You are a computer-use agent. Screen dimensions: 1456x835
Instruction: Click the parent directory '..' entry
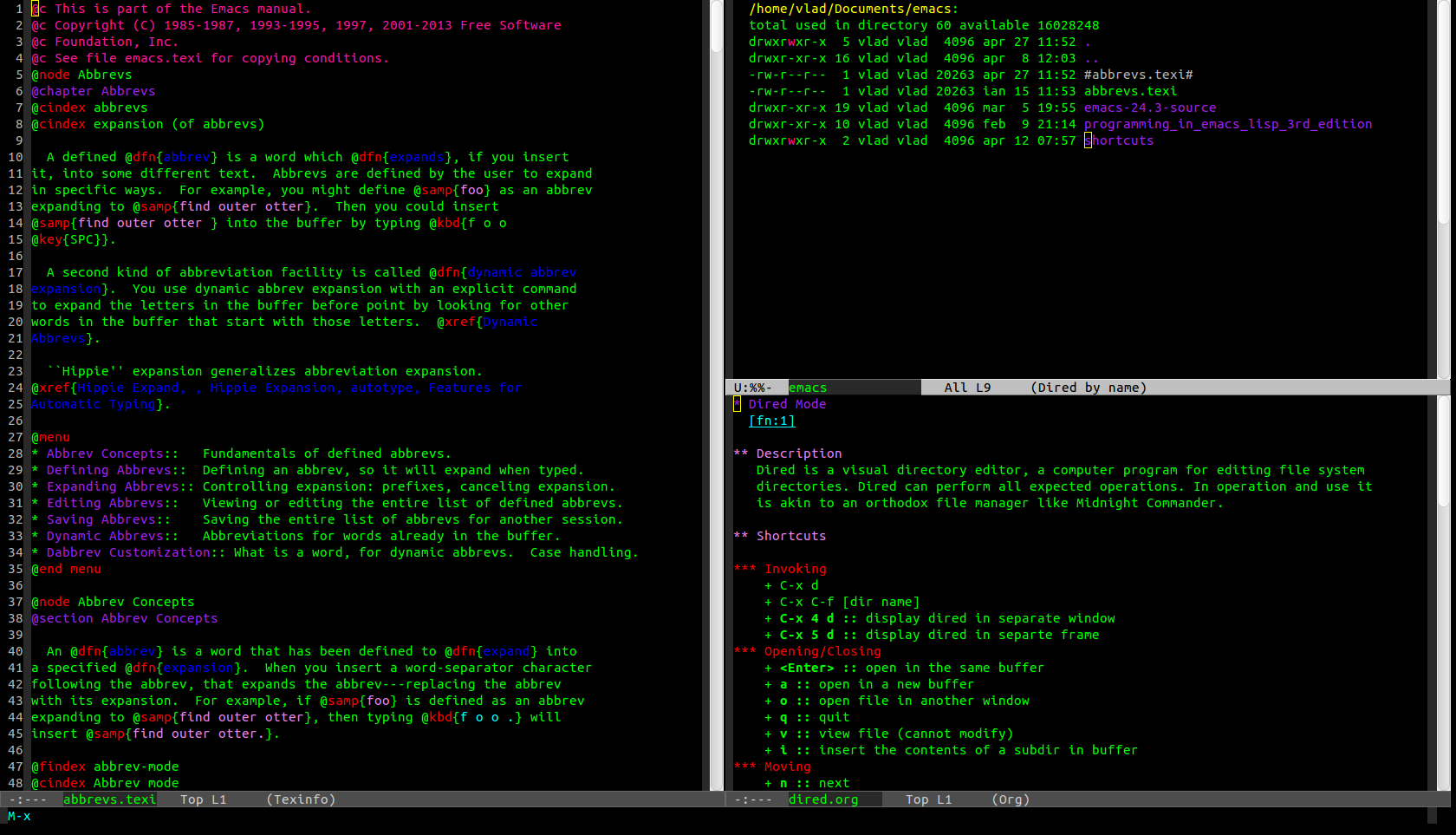click(1091, 58)
